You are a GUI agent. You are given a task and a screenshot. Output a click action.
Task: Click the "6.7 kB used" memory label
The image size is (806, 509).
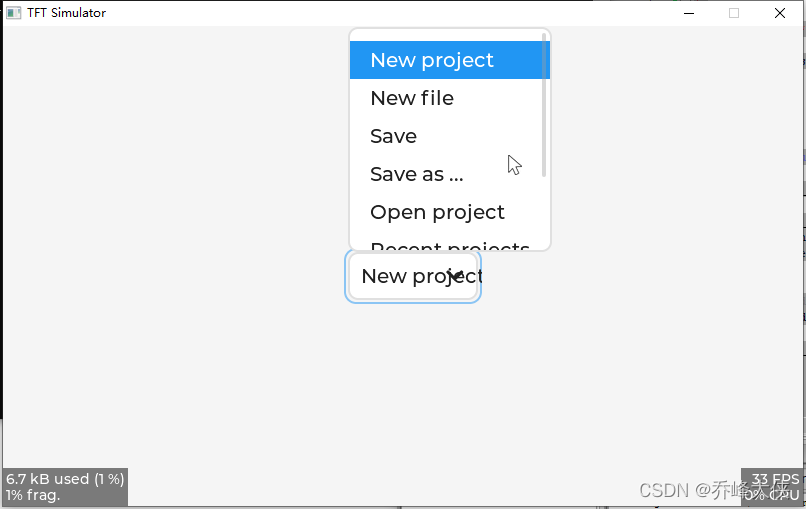[65, 479]
